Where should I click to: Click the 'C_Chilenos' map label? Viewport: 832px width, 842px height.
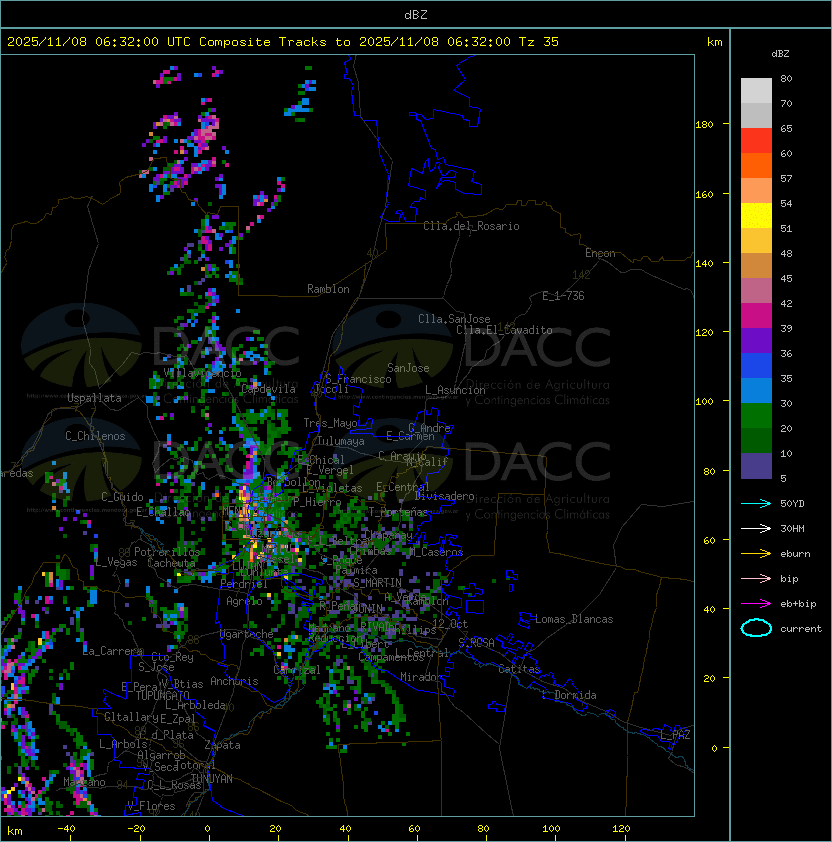click(95, 436)
